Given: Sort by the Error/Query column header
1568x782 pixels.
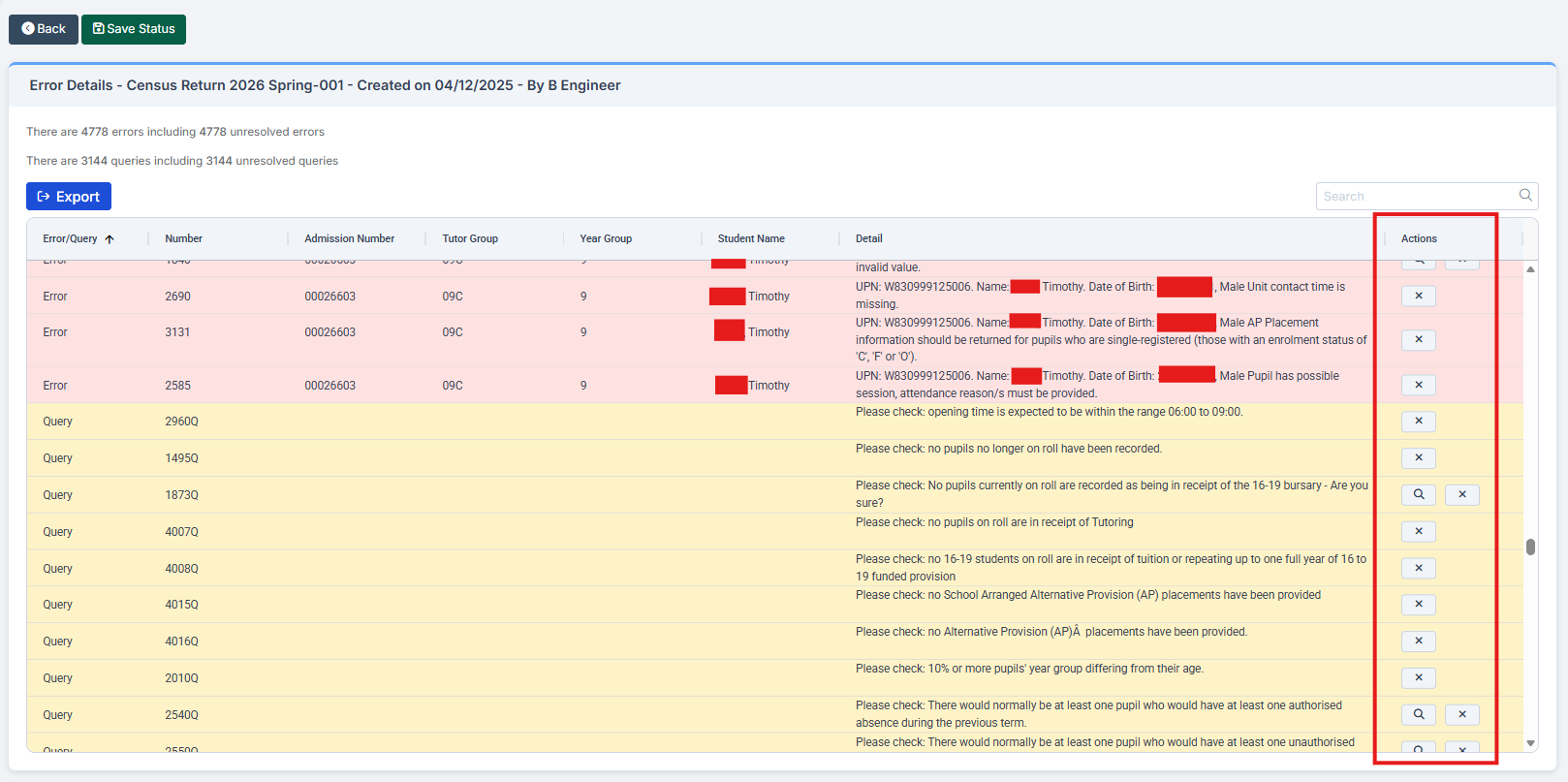Looking at the screenshot, I should point(70,239).
